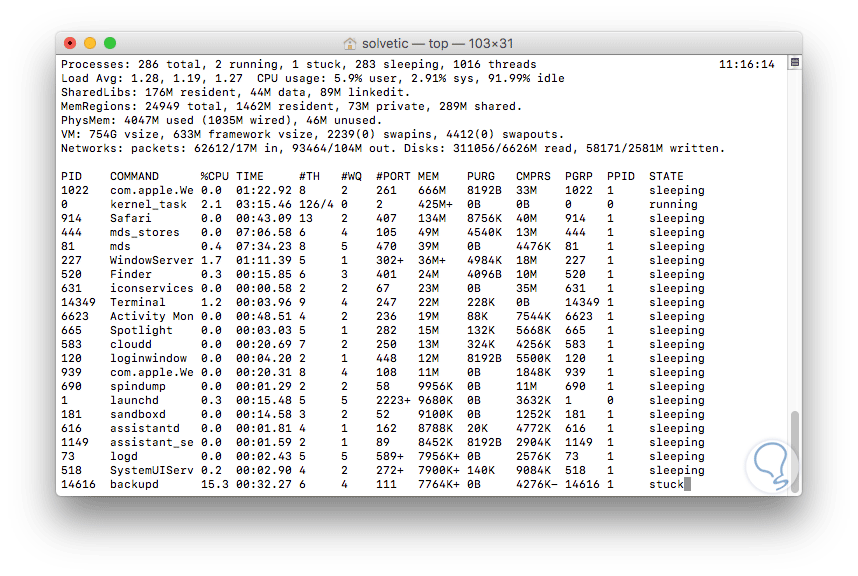Click the sandboxd process name

[x=137, y=414]
